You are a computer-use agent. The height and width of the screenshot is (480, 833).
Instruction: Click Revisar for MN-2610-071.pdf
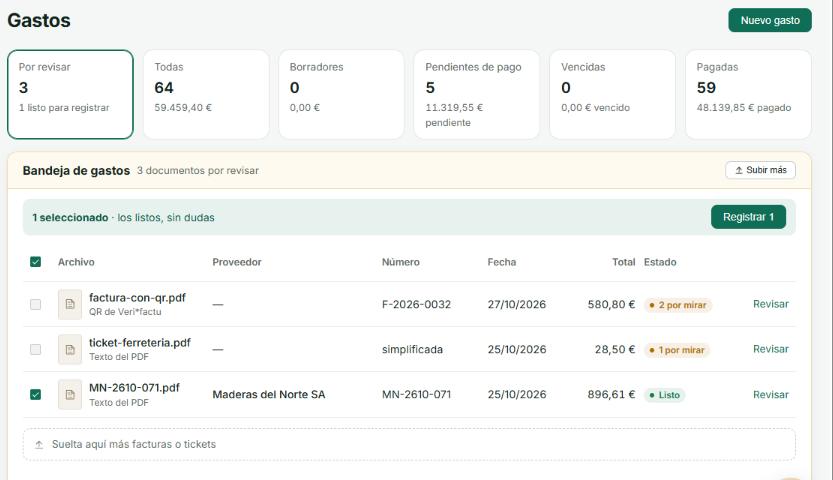[770, 395]
